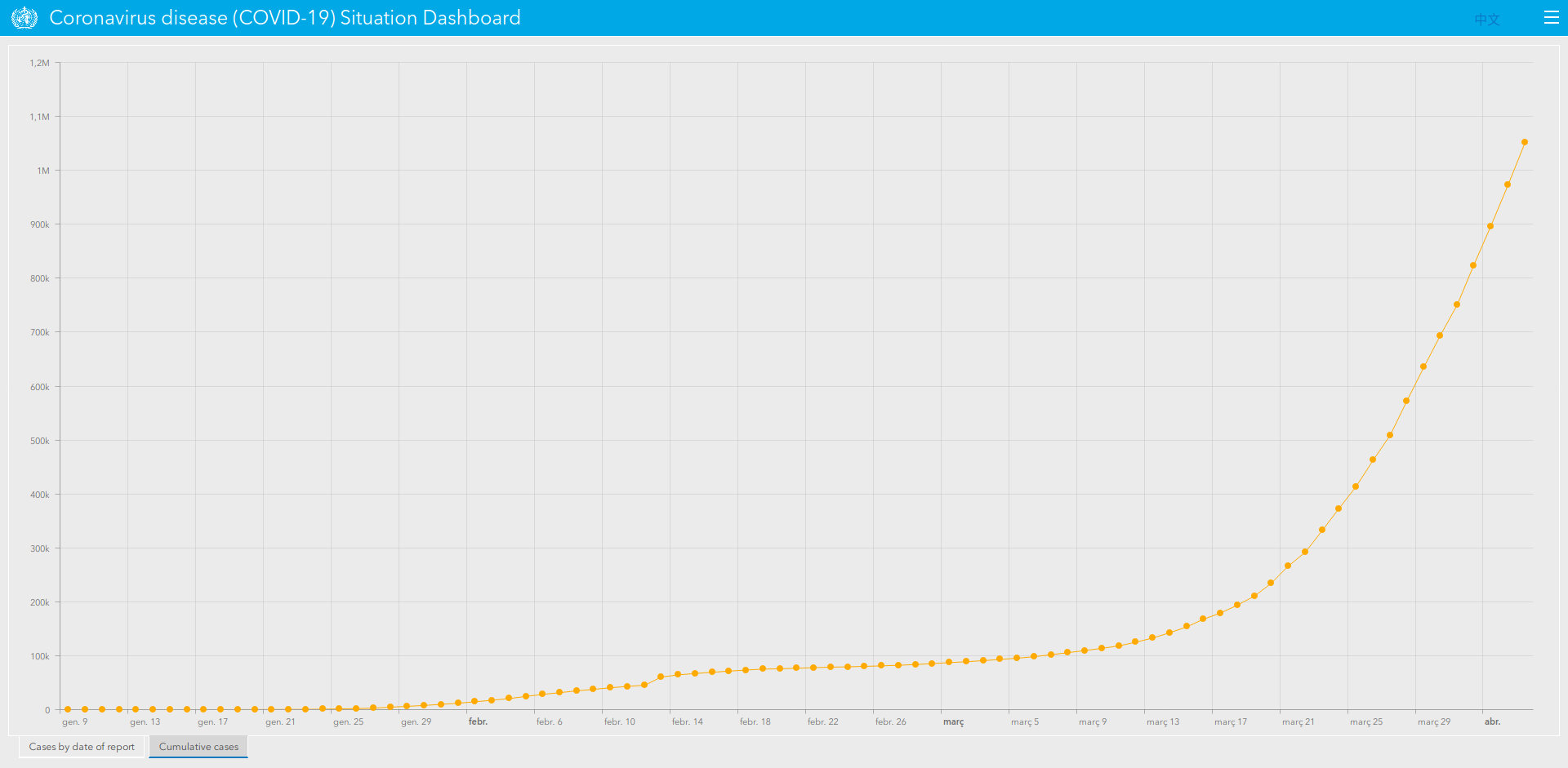This screenshot has width=1568, height=768.
Task: Click the 'gen. 29' x-axis label
Action: coord(416,721)
